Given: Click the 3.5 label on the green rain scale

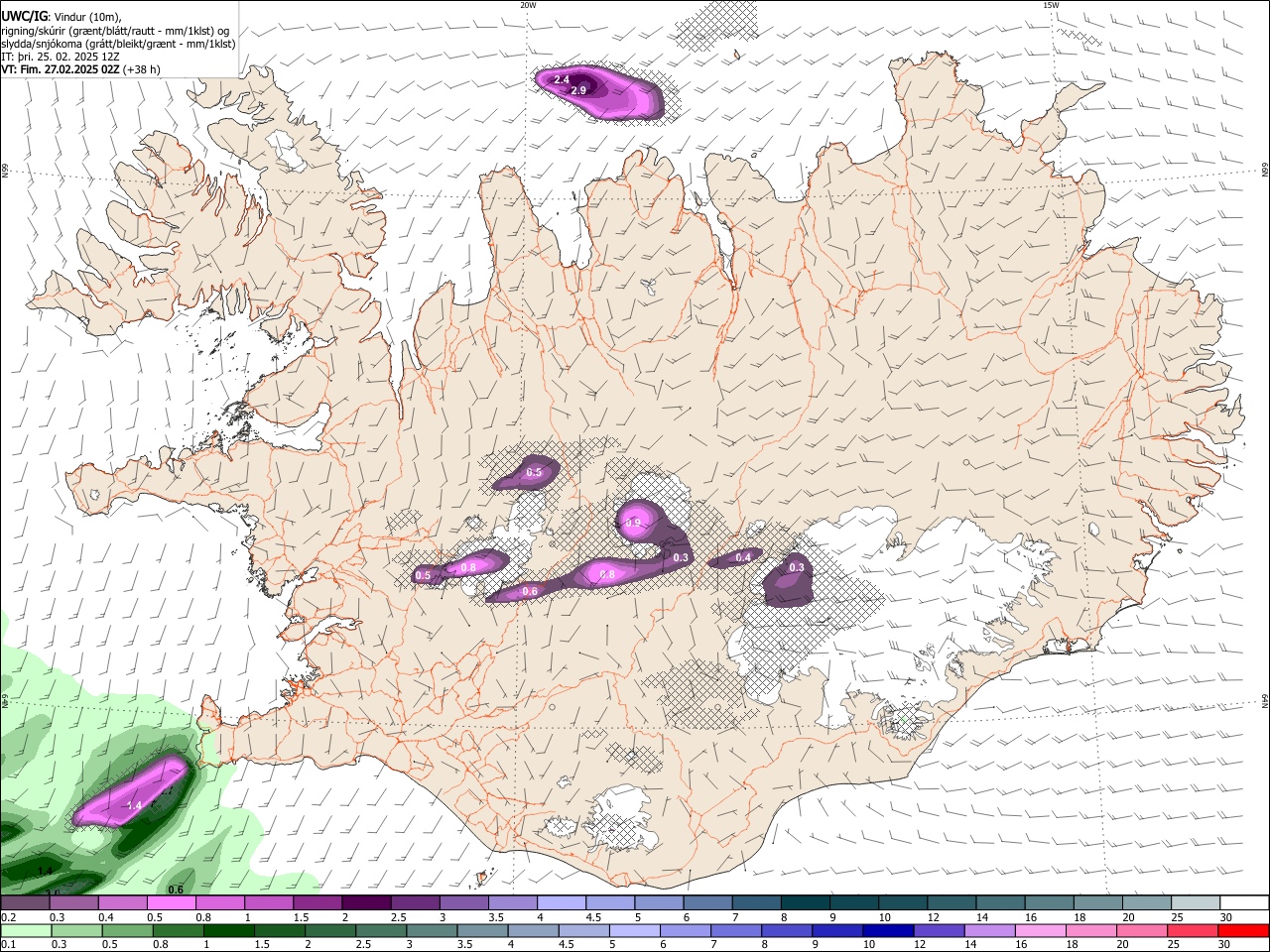Looking at the screenshot, I should [466, 946].
